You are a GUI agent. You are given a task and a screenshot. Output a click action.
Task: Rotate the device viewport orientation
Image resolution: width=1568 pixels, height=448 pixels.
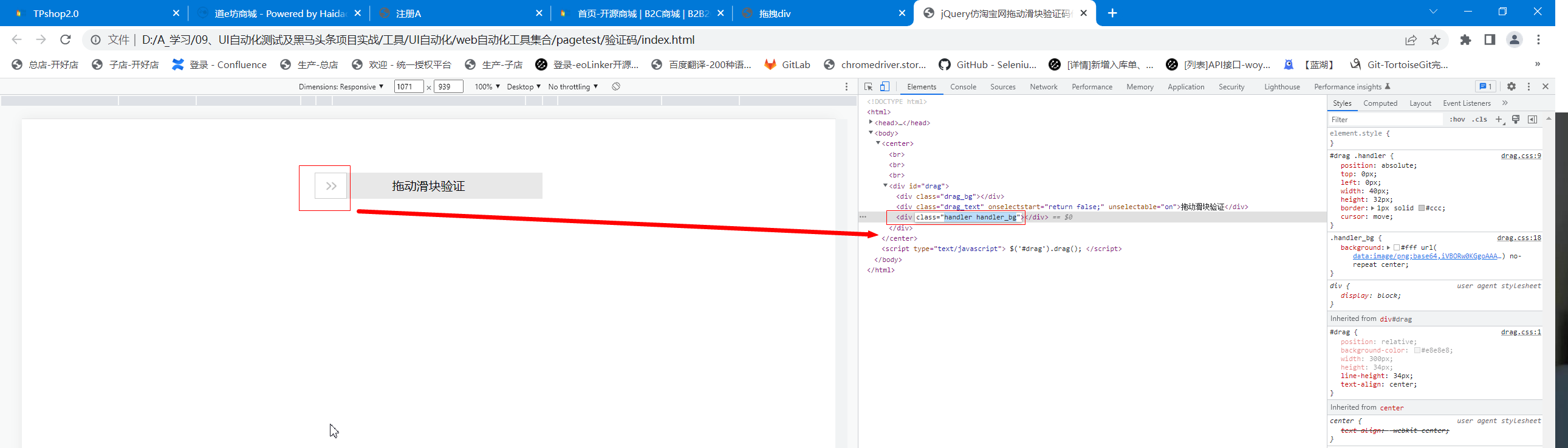[x=616, y=86]
